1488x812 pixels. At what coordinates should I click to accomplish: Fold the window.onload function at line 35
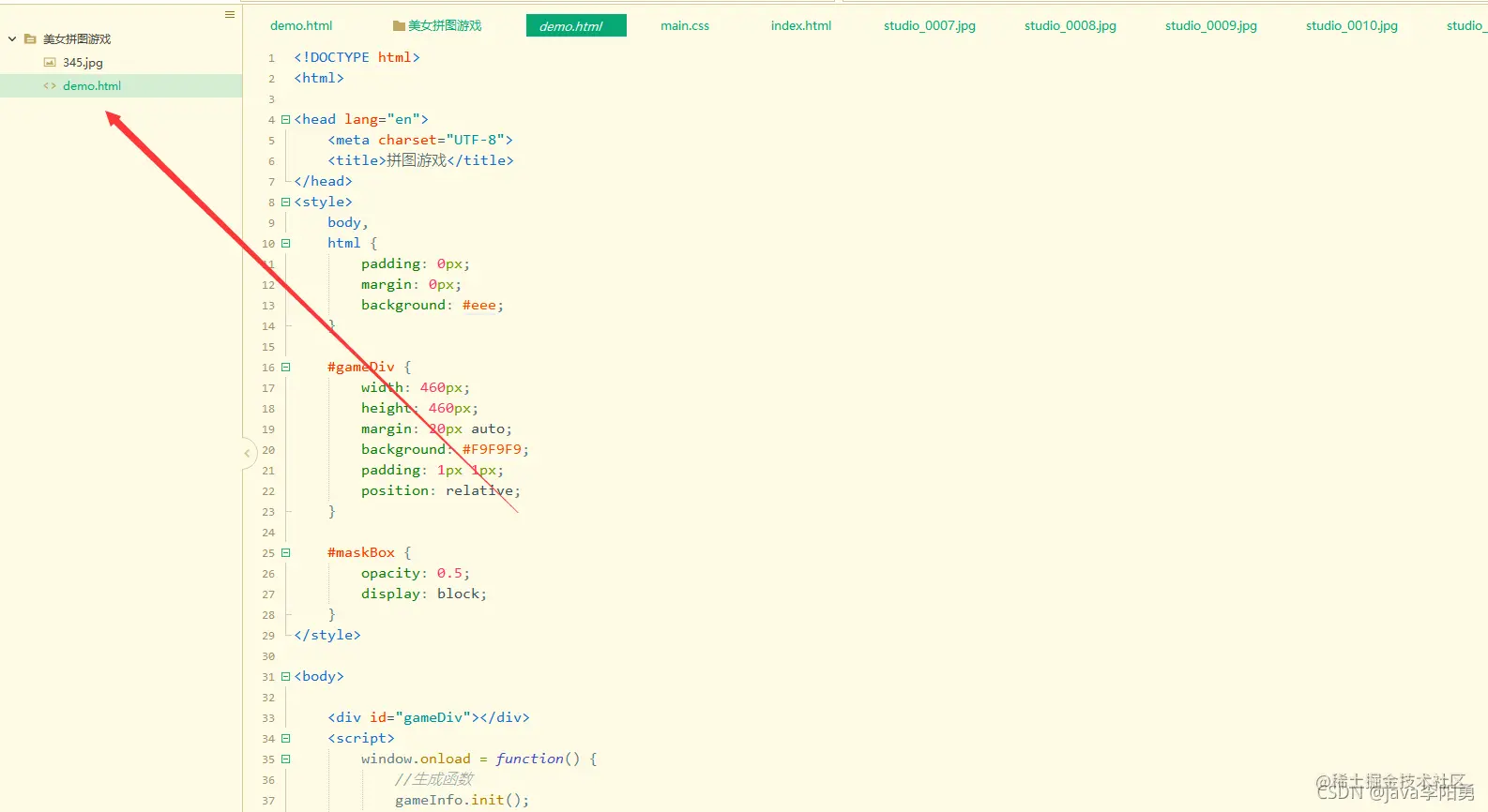(x=285, y=759)
